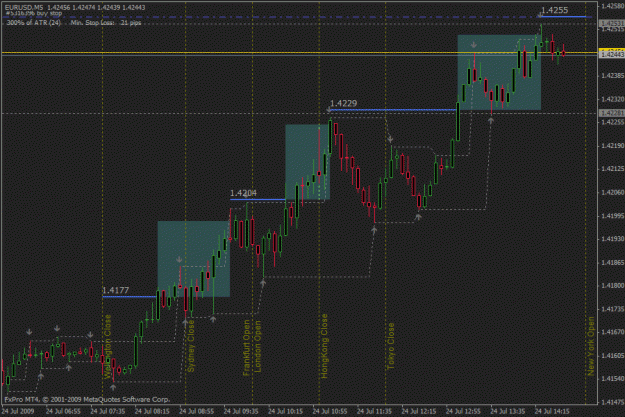Click the HongKong Close session label
The width and height of the screenshot is (625, 417).
point(324,346)
